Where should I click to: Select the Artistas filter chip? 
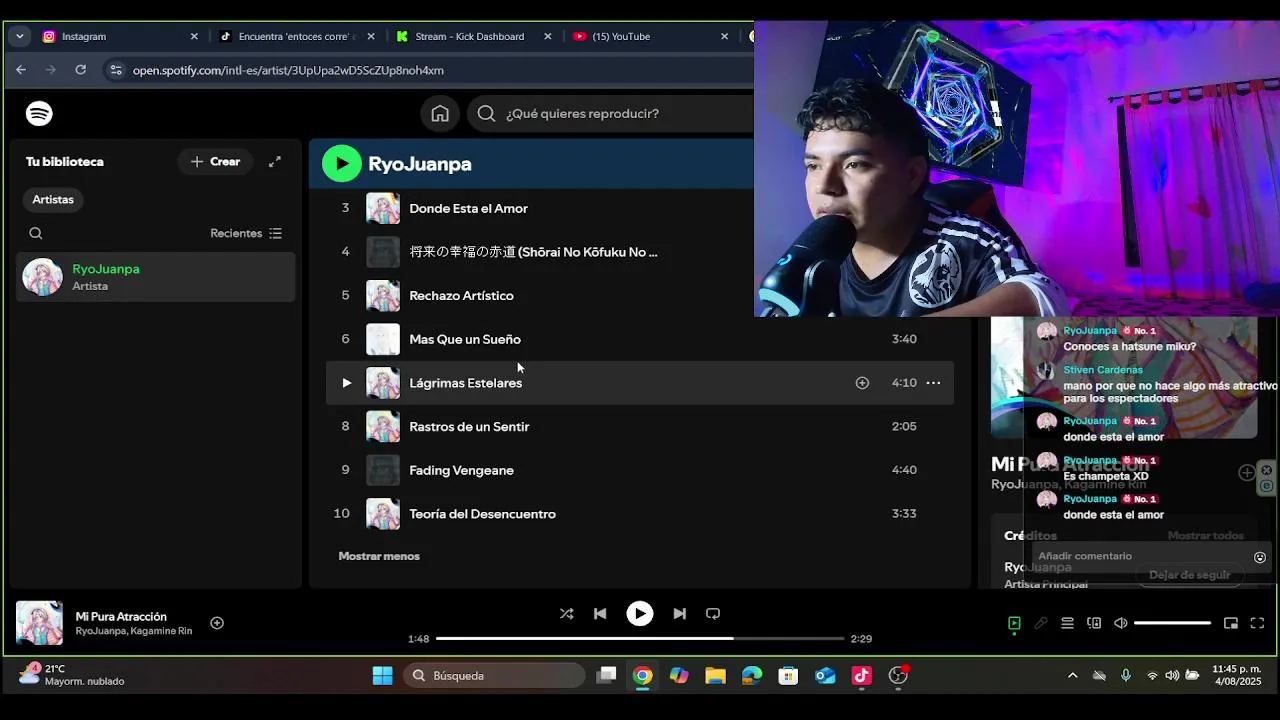(53, 199)
